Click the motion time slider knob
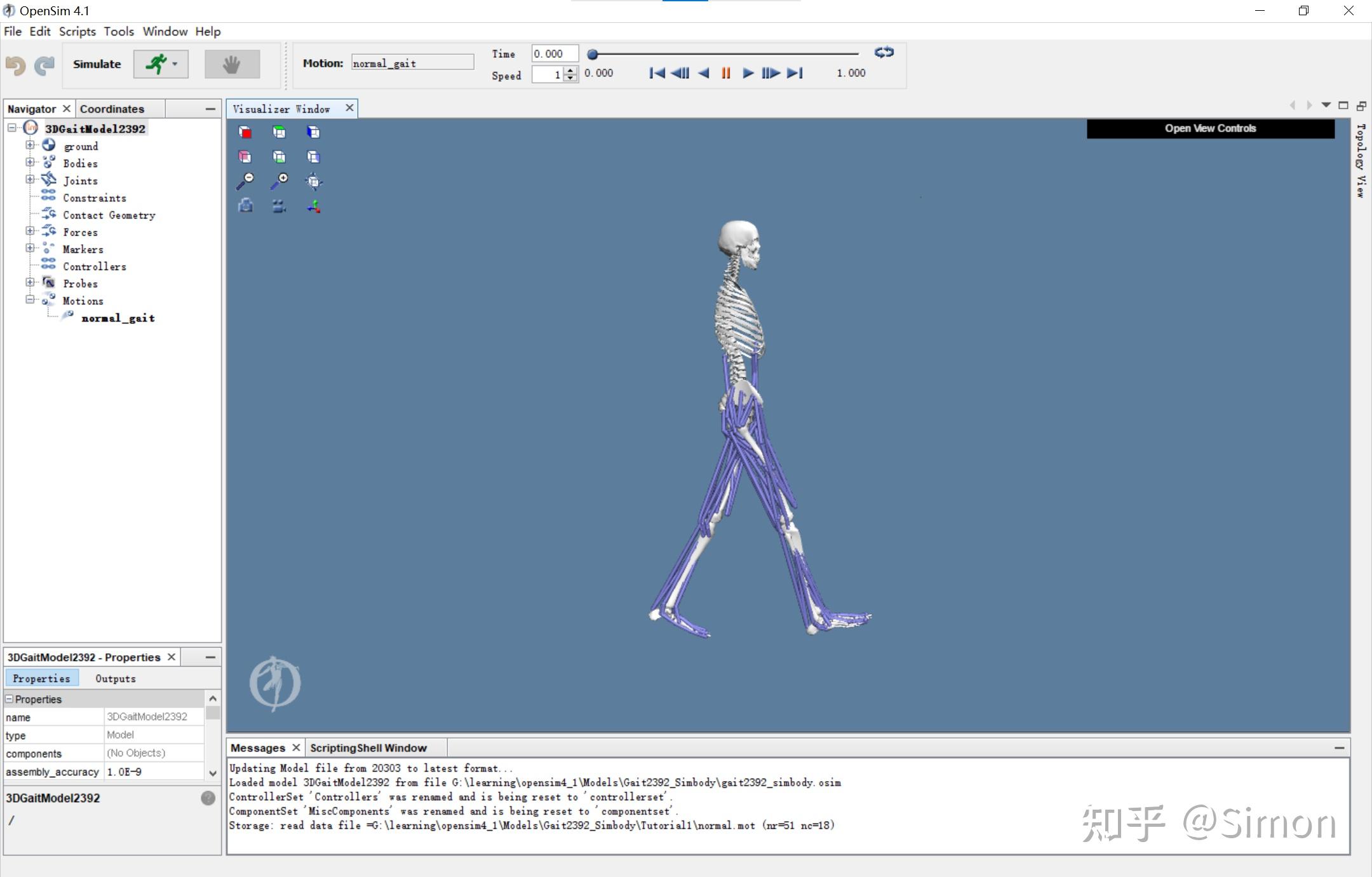Image resolution: width=1372 pixels, height=877 pixels. tap(592, 55)
